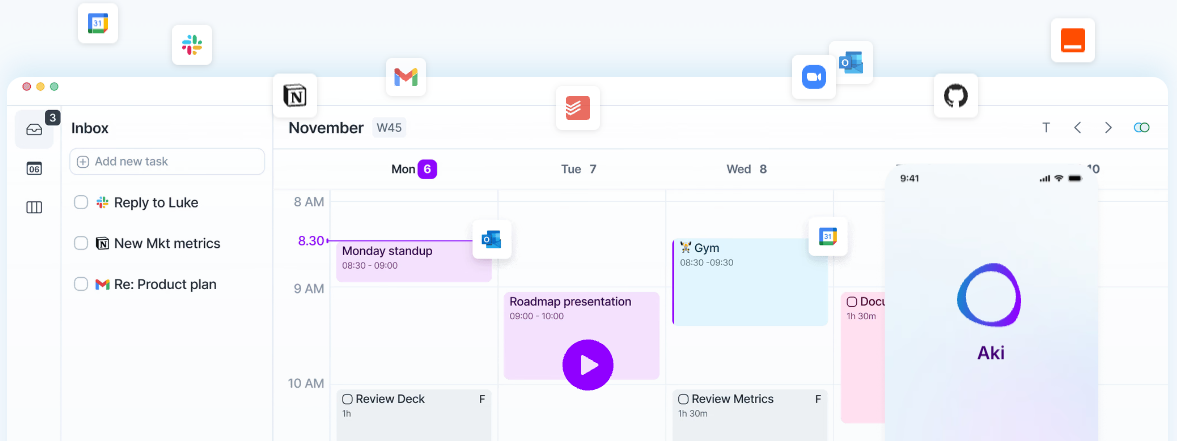Click the Add new task input field
Image resolution: width=1177 pixels, height=441 pixels.
(167, 161)
